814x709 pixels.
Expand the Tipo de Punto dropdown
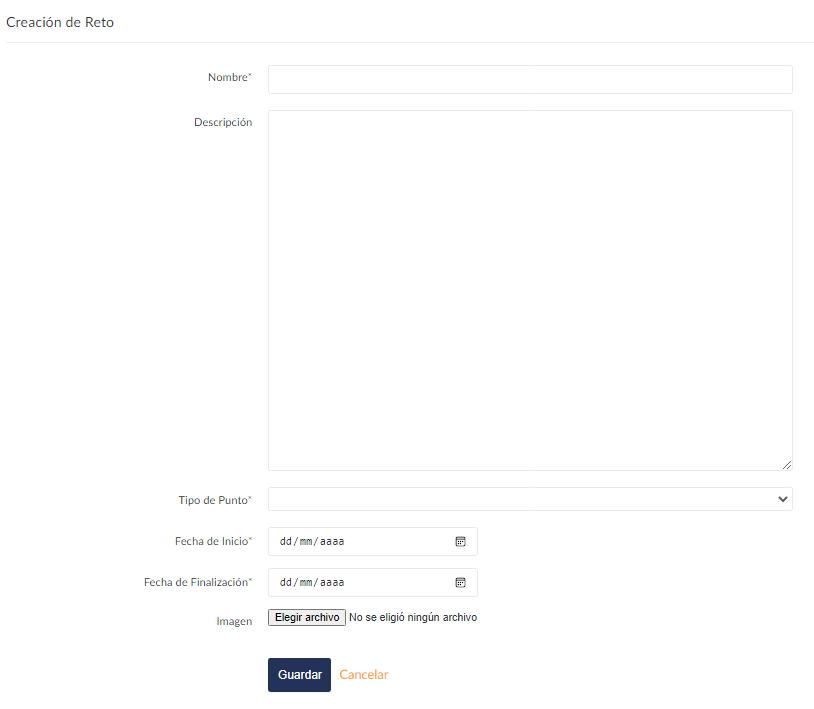(530, 499)
